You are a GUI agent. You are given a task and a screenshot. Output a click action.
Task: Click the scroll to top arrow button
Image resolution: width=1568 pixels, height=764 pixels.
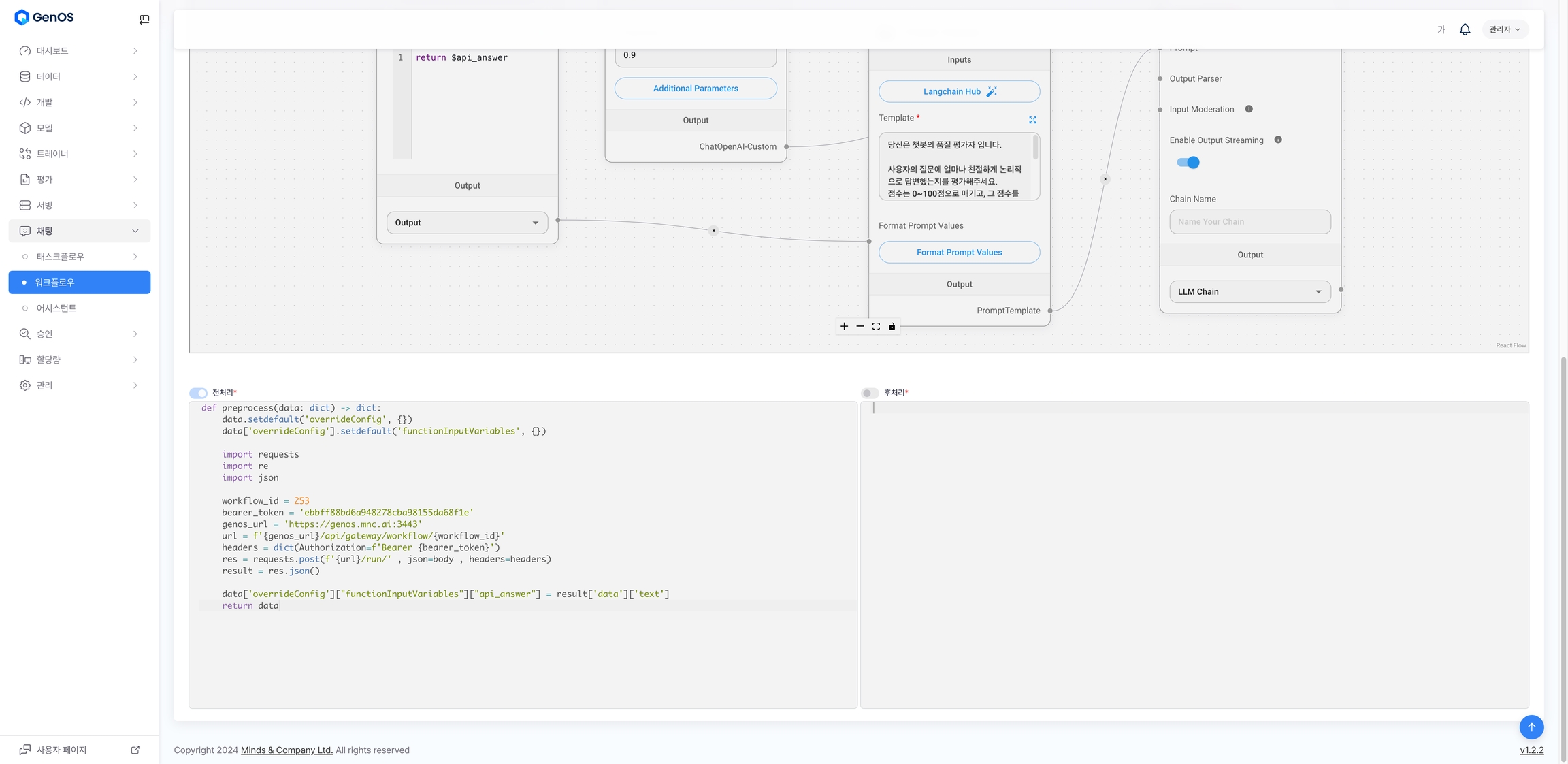click(1531, 727)
